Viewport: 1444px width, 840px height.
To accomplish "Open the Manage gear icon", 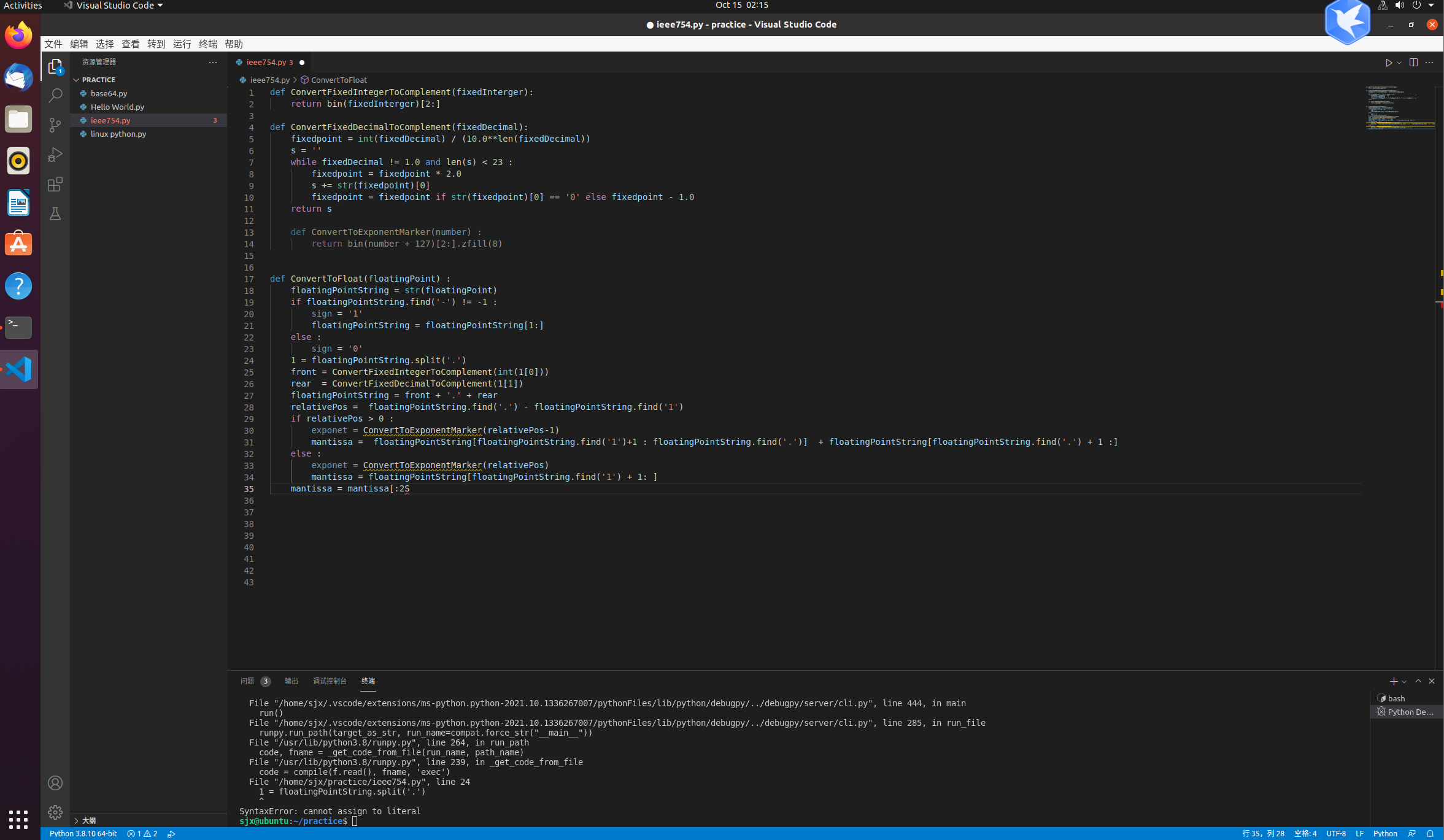I will (x=55, y=812).
